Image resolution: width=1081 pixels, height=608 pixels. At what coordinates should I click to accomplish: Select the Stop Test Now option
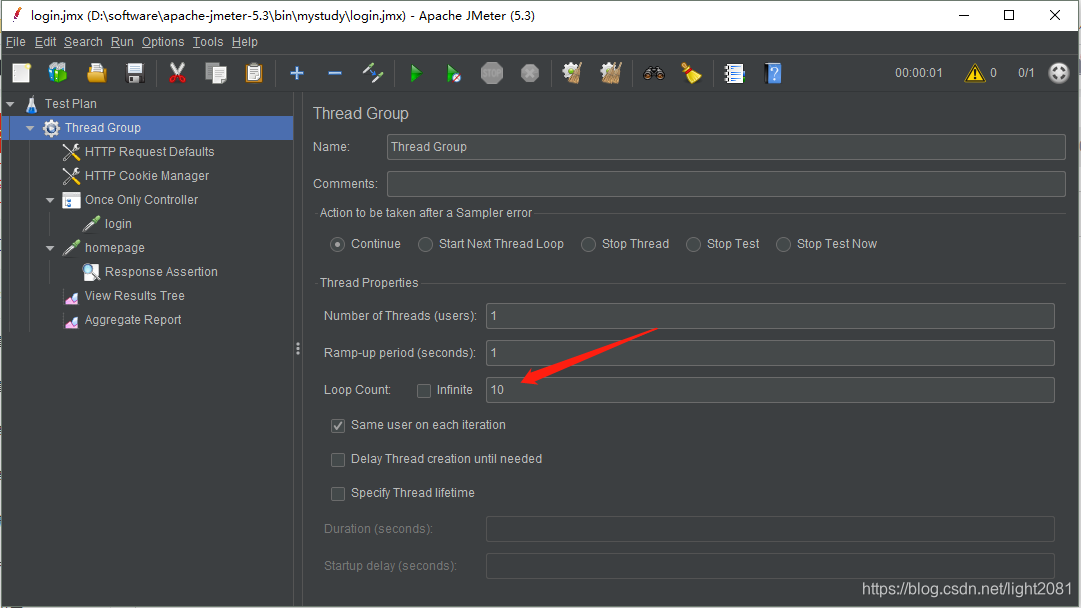click(x=783, y=245)
